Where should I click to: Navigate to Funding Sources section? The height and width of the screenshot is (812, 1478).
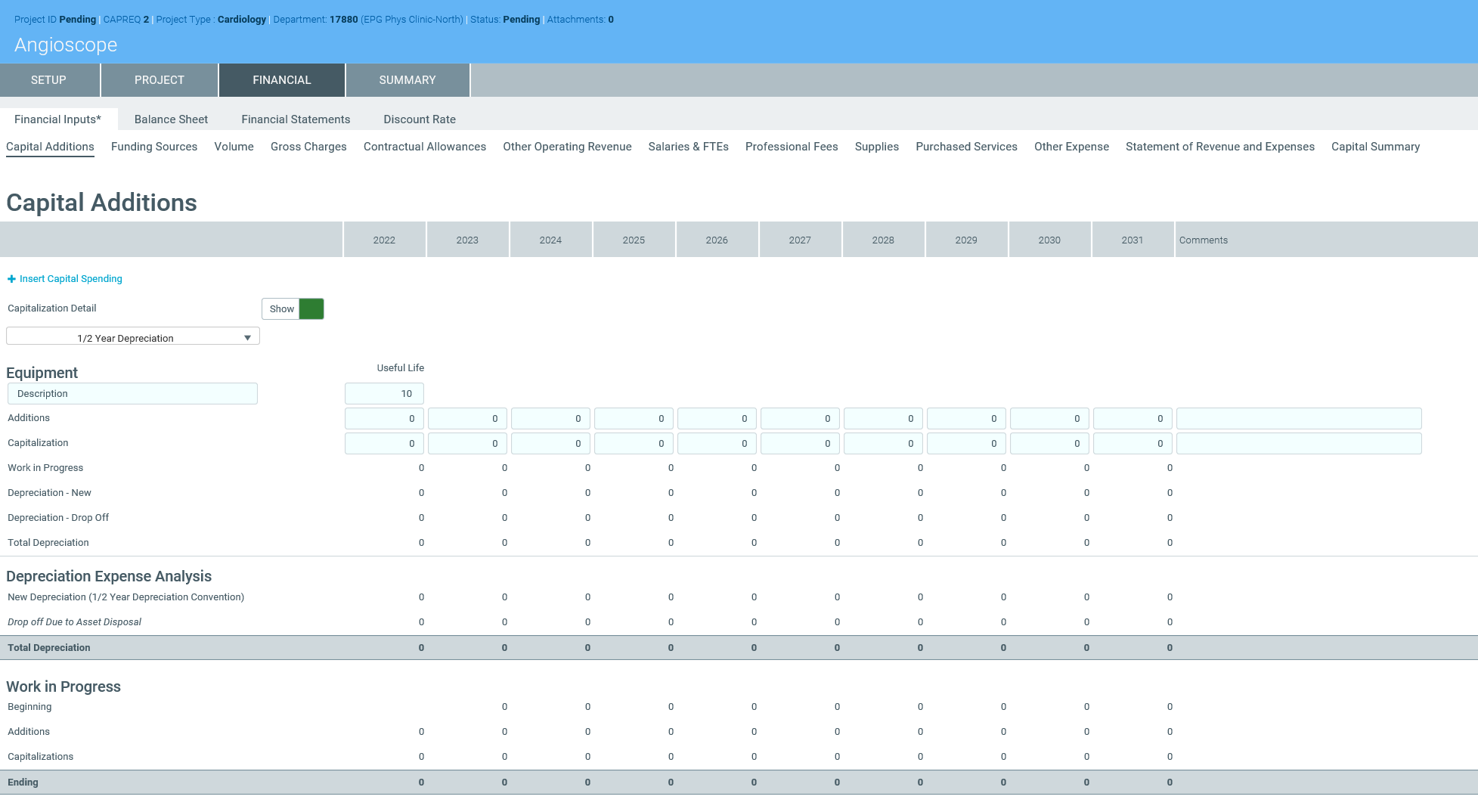tap(154, 147)
